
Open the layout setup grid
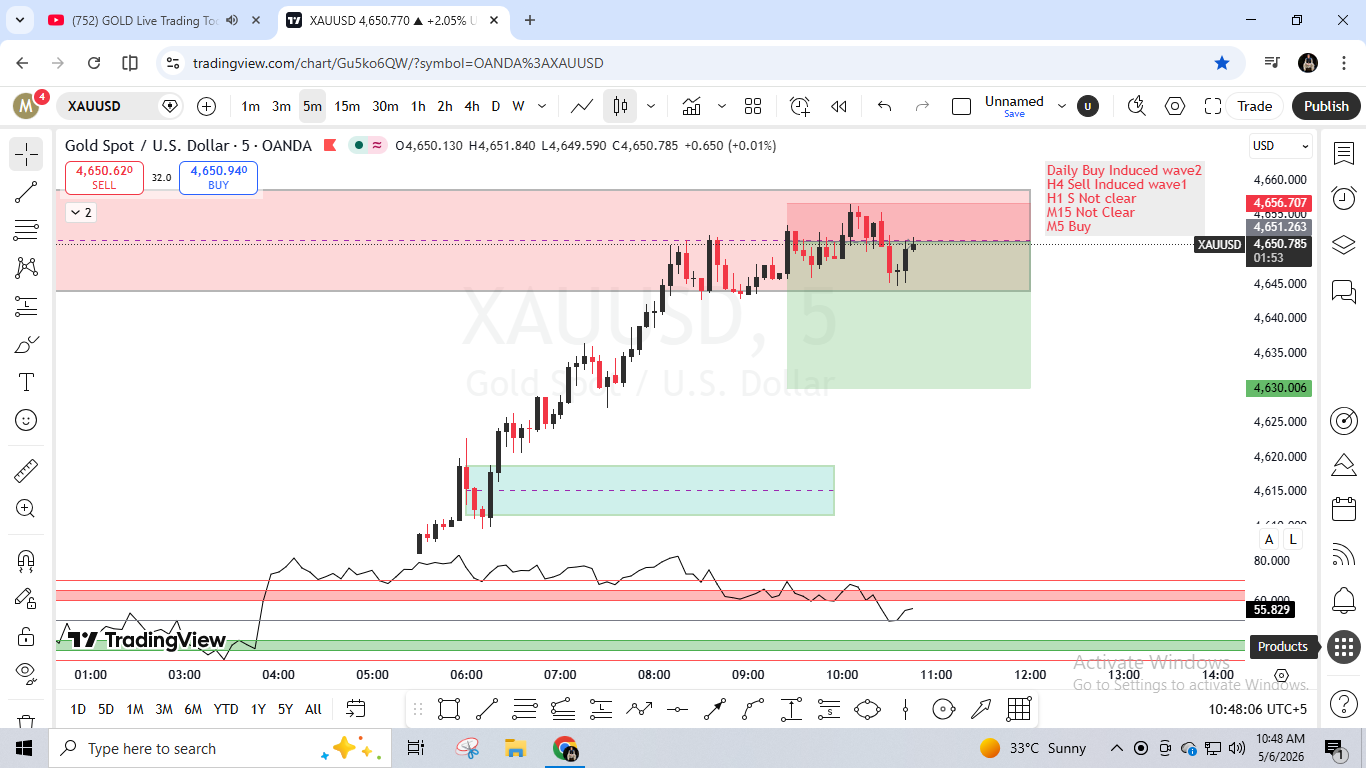pyautogui.click(x=753, y=106)
